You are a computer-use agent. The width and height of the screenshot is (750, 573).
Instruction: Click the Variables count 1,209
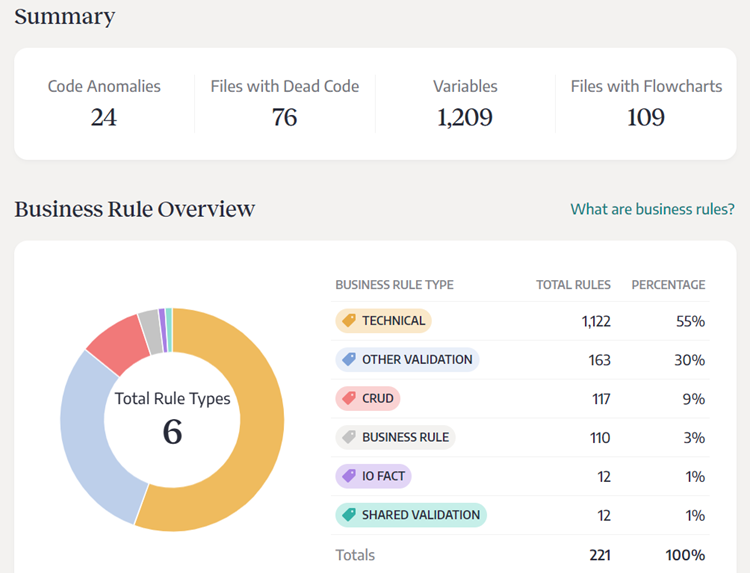(x=465, y=117)
